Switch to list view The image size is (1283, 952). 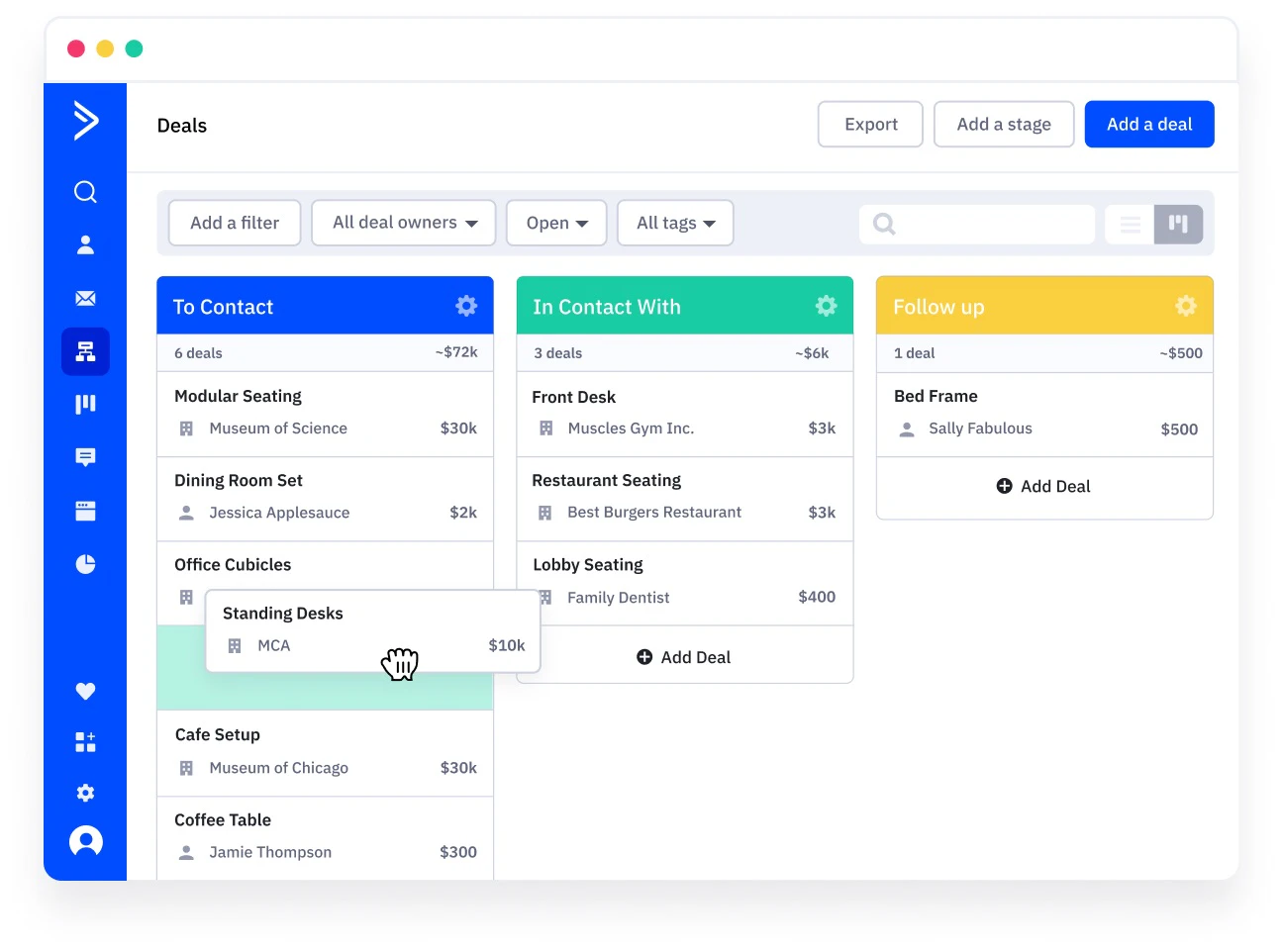1130,225
